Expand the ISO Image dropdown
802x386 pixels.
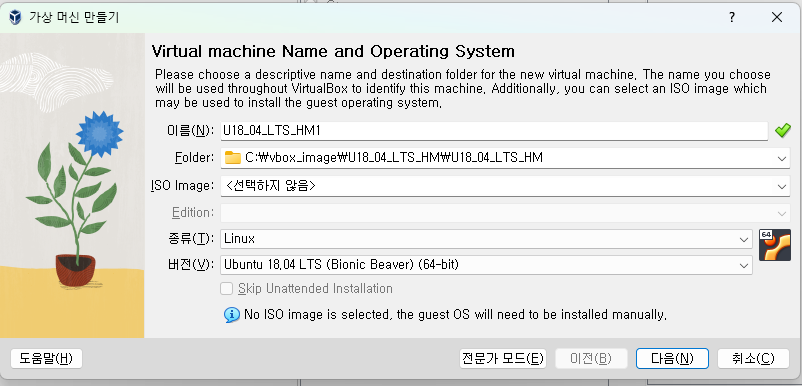coord(782,187)
